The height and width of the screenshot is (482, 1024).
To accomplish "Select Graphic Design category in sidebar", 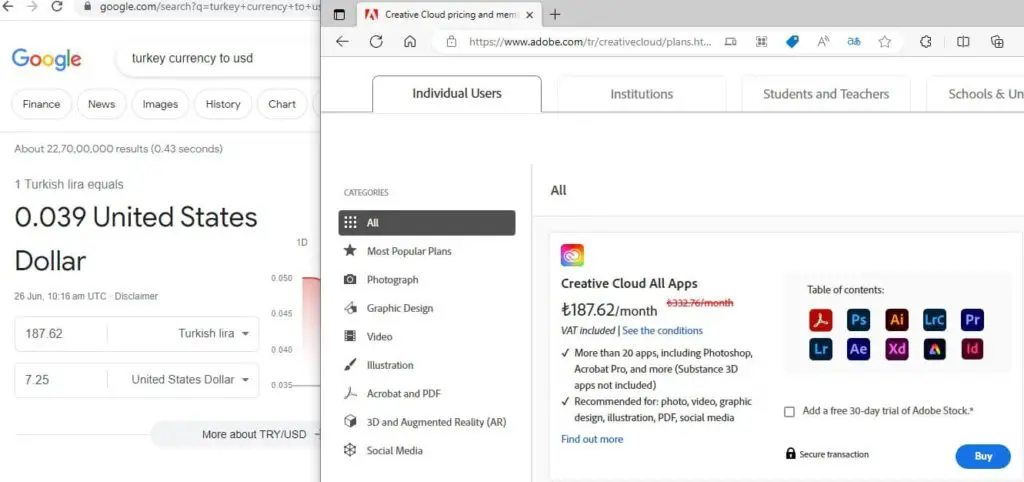I will tap(399, 308).
